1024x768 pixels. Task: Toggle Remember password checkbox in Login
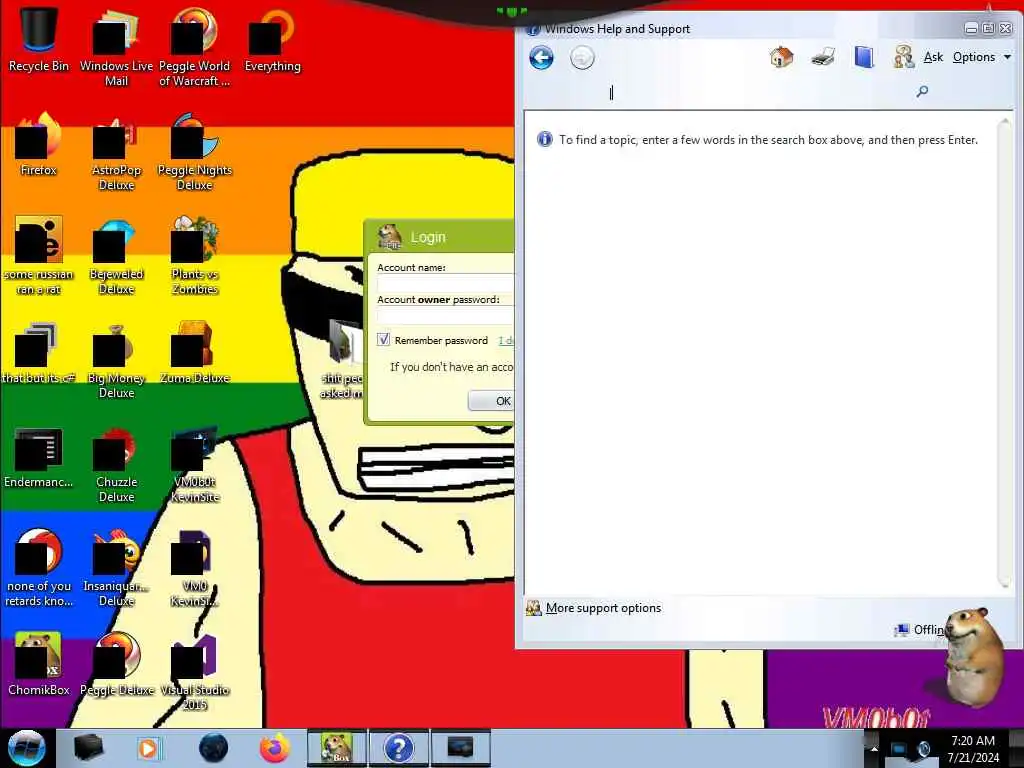point(383,340)
